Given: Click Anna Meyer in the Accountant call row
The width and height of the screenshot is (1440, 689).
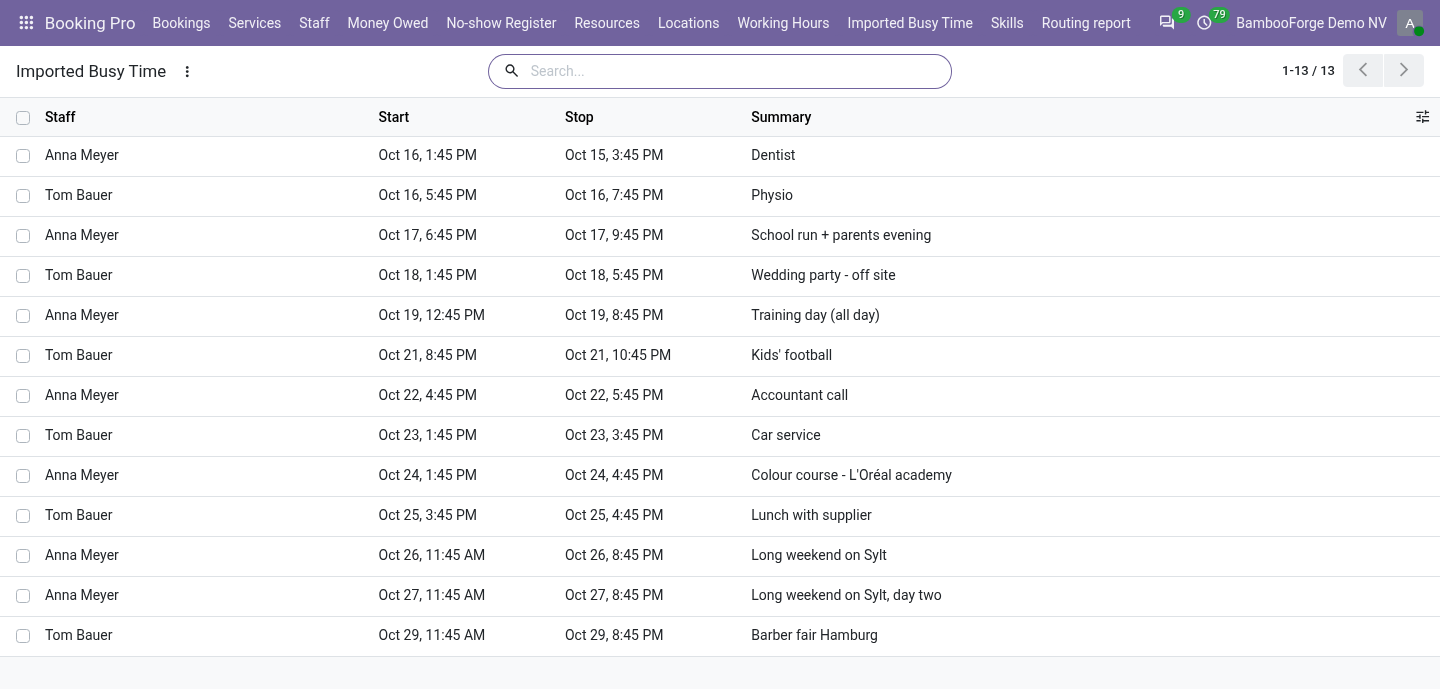Looking at the screenshot, I should click(x=82, y=395).
